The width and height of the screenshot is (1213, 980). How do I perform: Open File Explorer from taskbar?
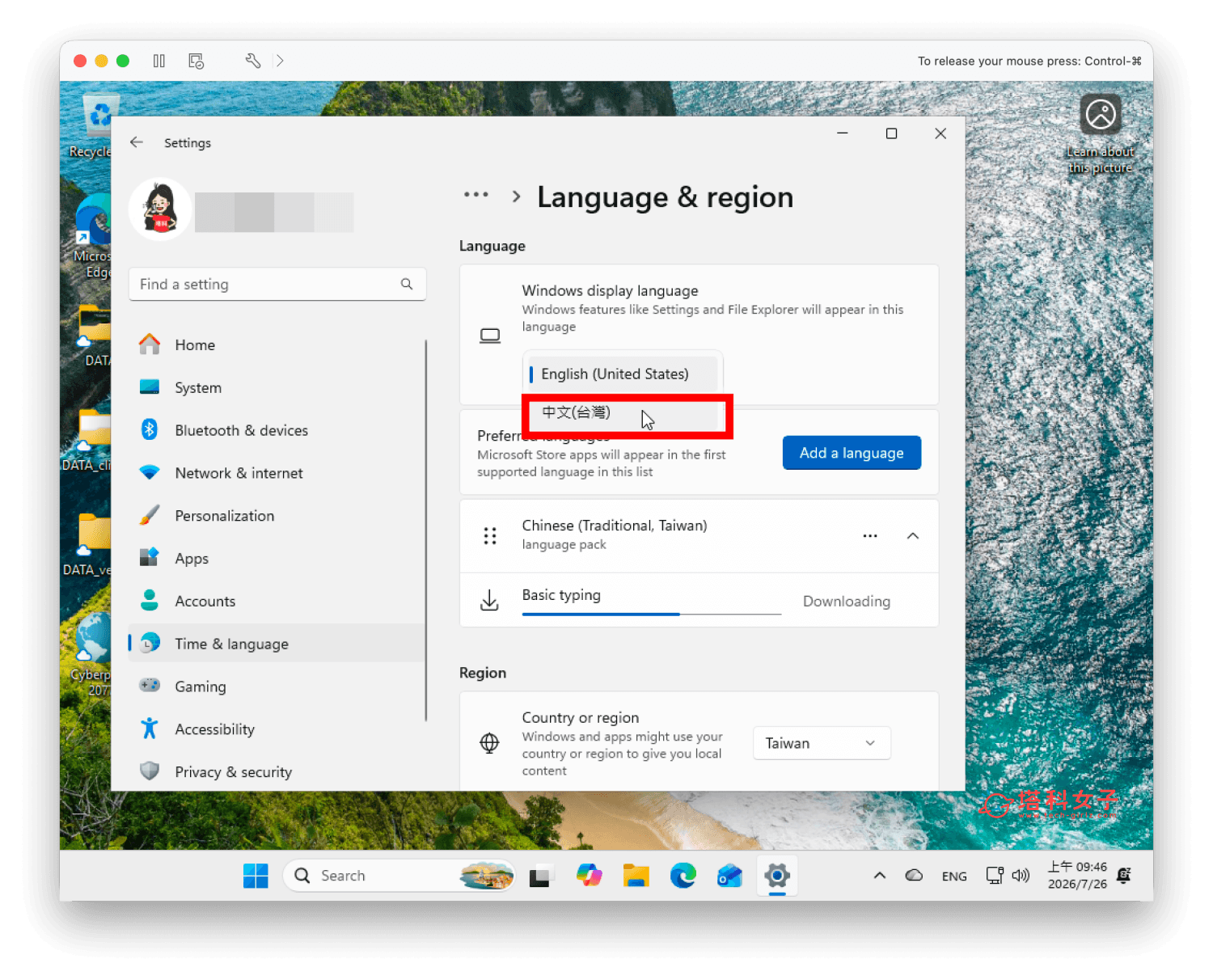tap(636, 876)
